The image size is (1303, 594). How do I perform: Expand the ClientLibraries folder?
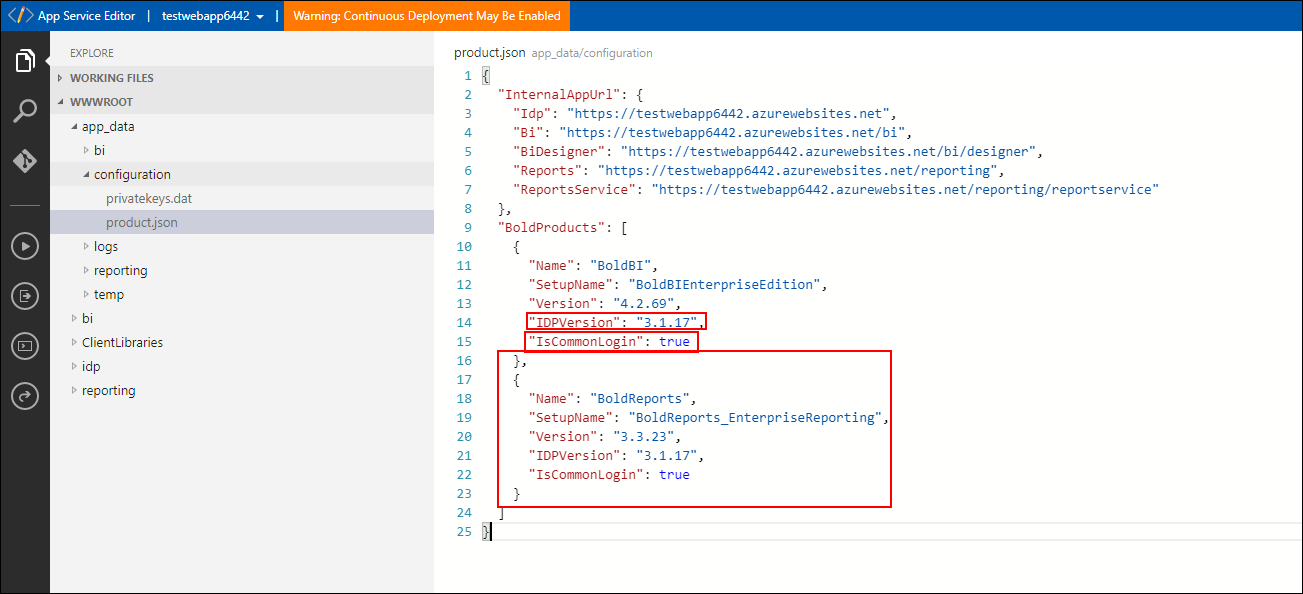242,342
